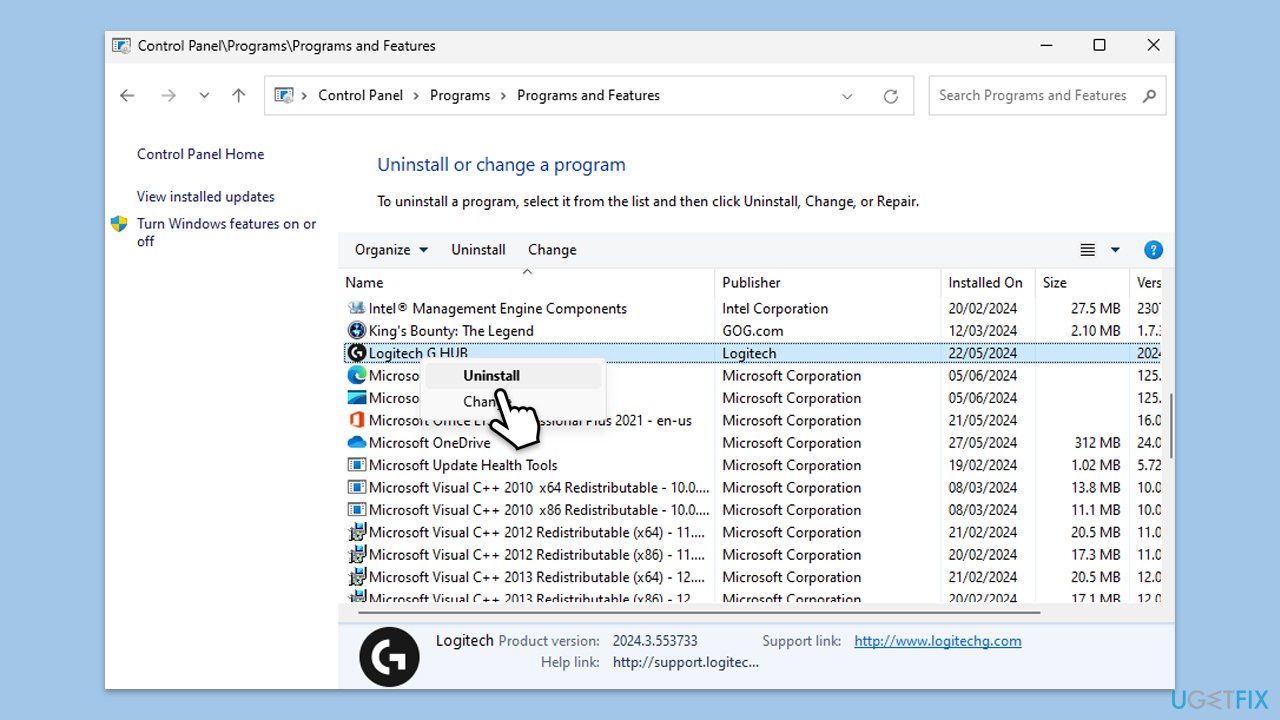This screenshot has width=1280, height=720.
Task: Open Turn Windows features on or off
Action: coord(227,232)
